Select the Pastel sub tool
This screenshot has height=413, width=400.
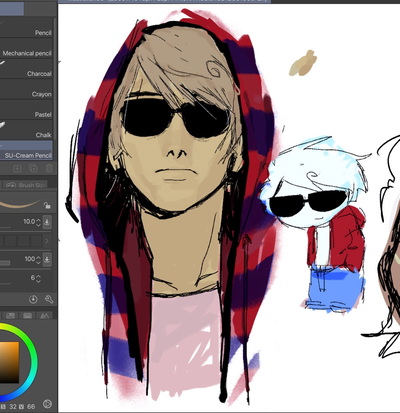(x=26, y=110)
